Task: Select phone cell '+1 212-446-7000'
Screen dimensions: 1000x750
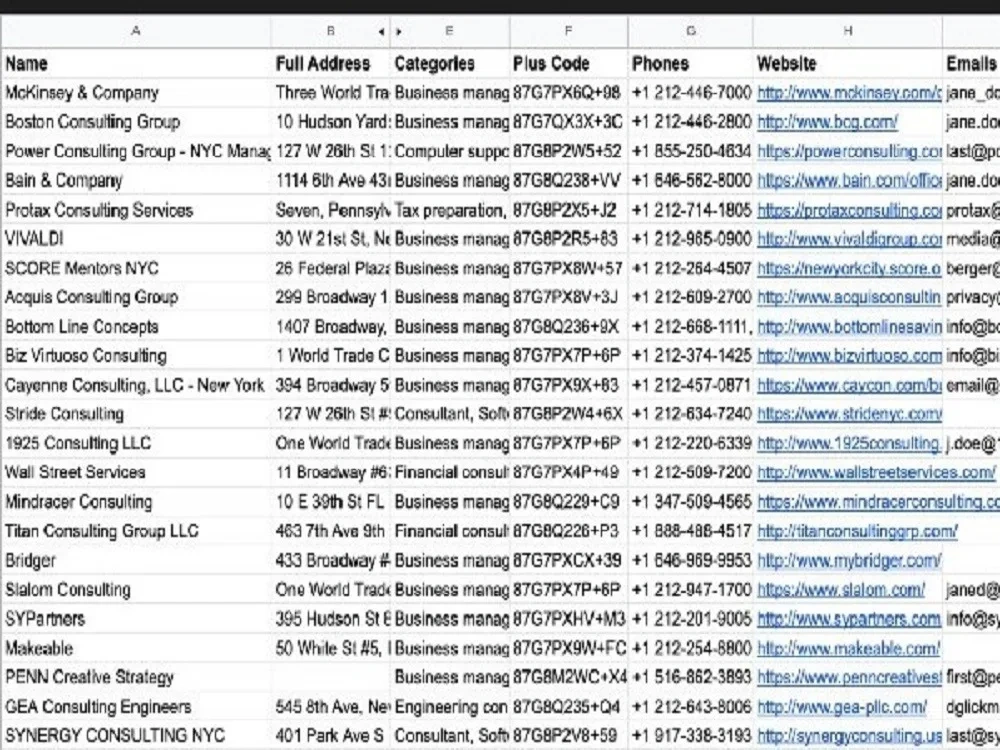Action: click(691, 93)
